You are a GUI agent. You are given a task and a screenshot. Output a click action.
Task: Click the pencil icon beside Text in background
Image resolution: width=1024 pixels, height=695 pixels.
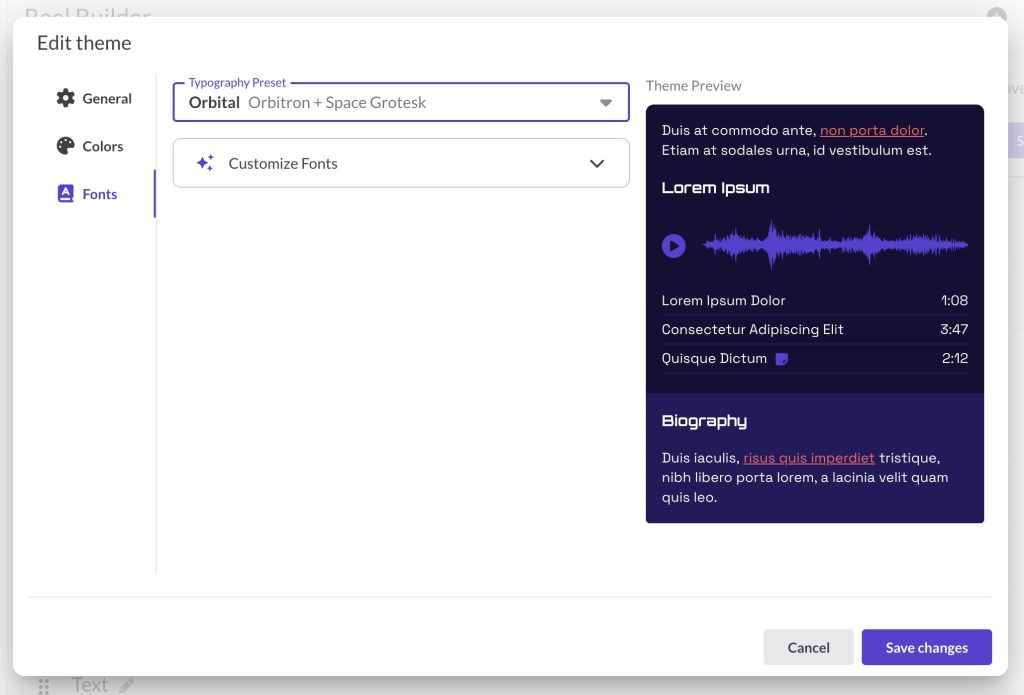[x=126, y=685]
